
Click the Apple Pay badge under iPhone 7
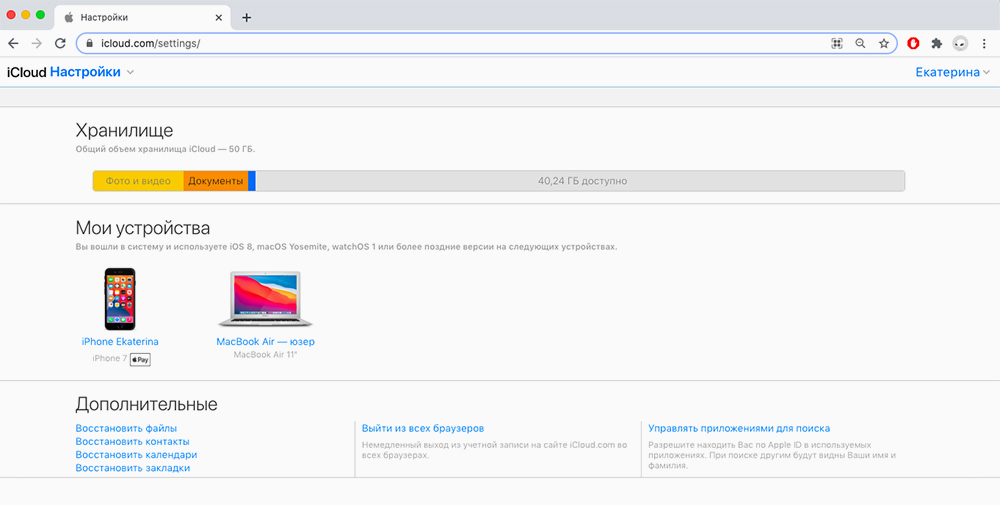tap(140, 360)
